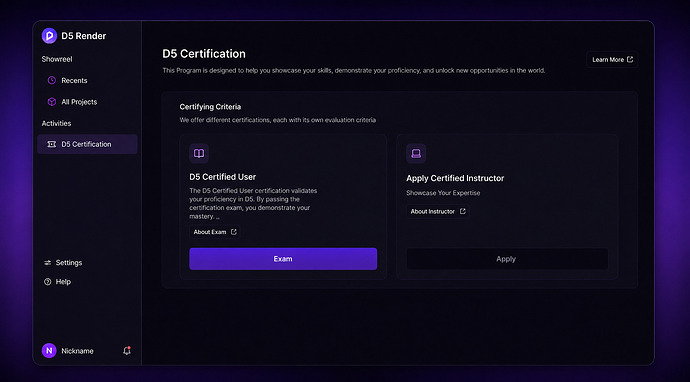Click the D5 Certification ticket icon
Screen dimensions: 690x382
51,144
